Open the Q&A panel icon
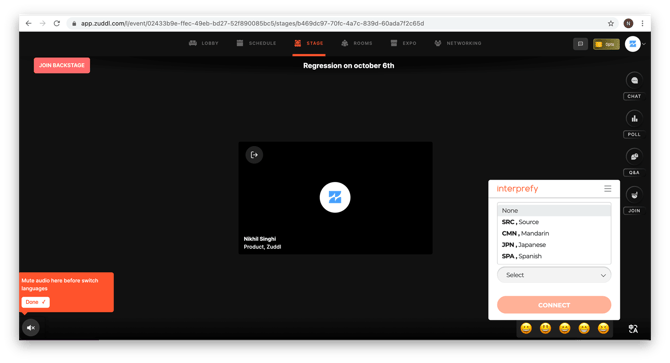 634,157
